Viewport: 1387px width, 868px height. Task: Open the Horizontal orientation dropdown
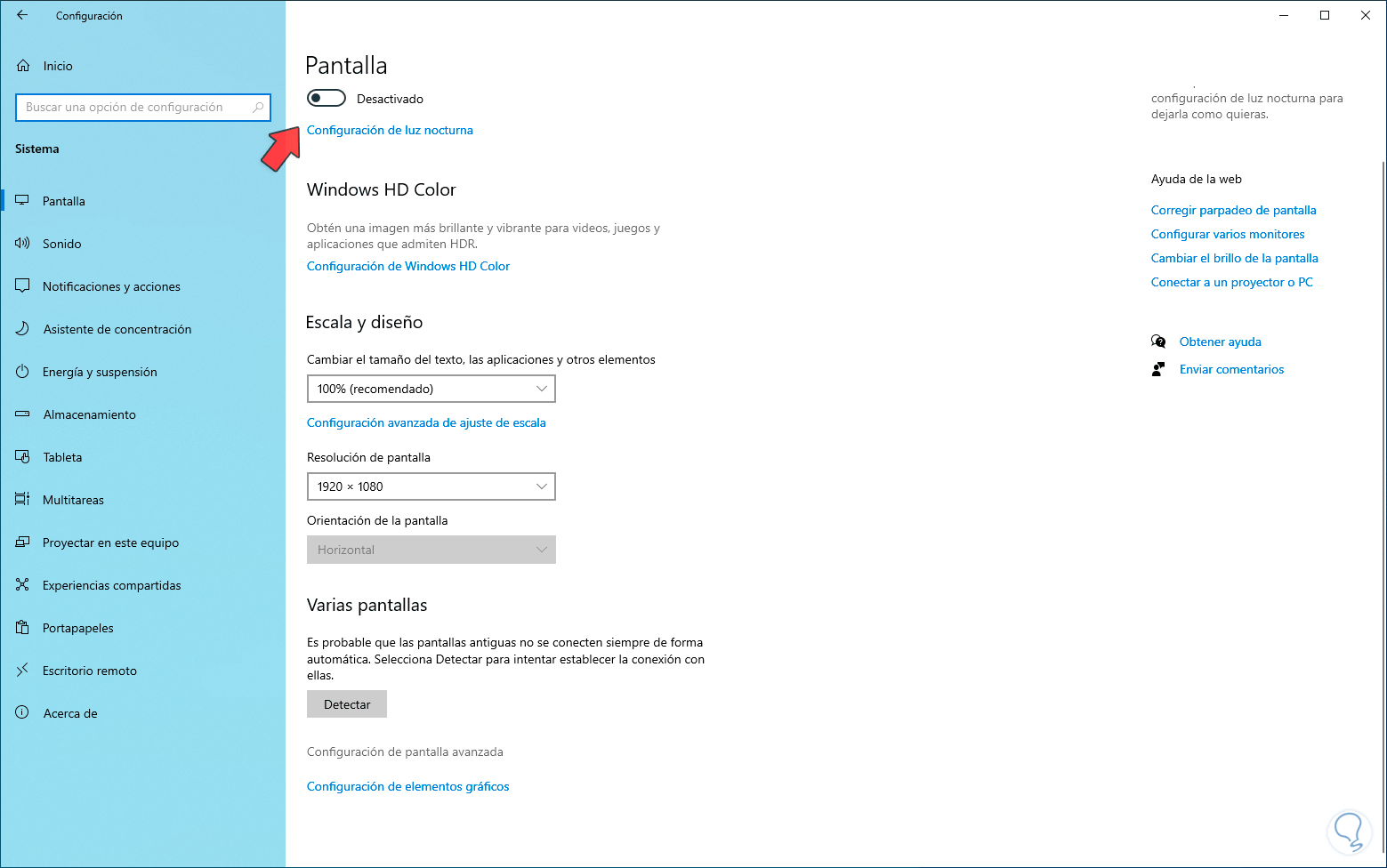(431, 550)
